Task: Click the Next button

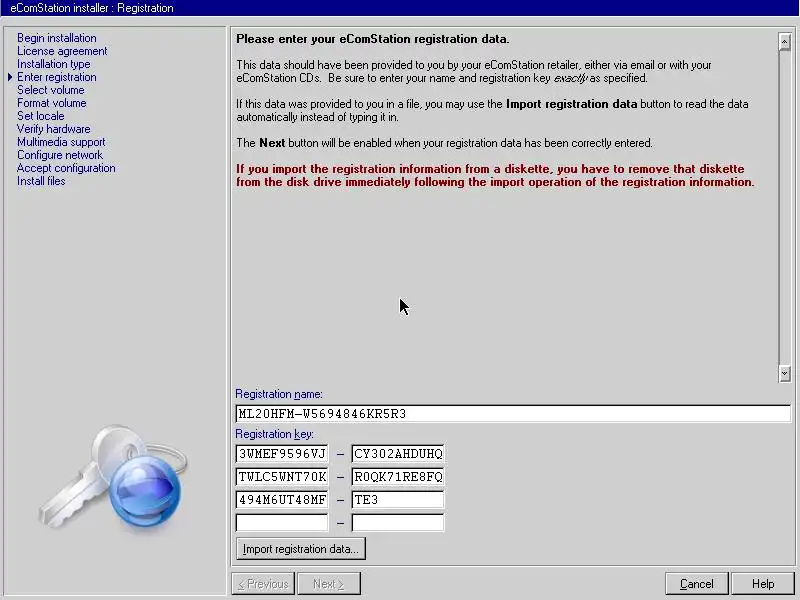Action: [329, 584]
